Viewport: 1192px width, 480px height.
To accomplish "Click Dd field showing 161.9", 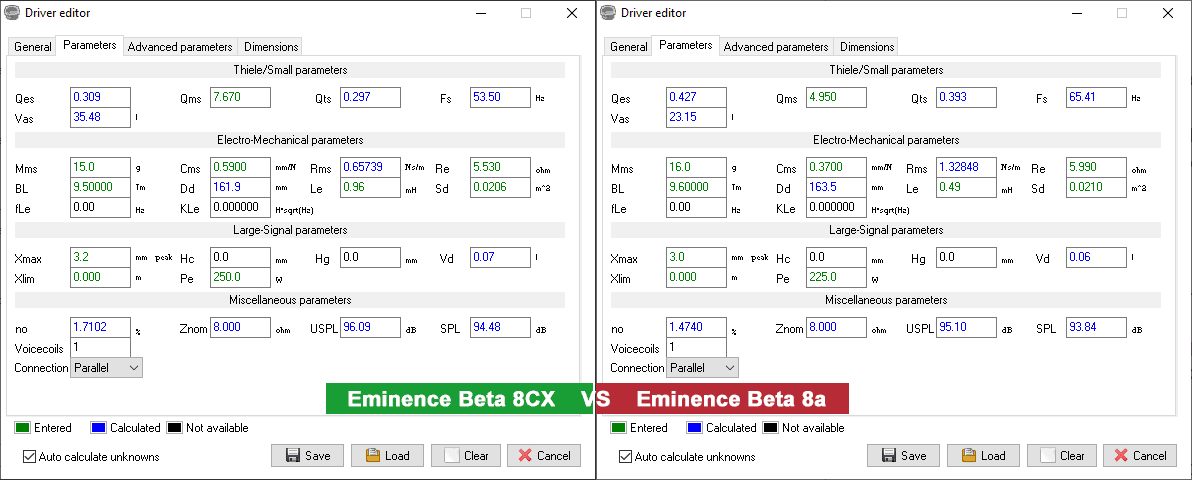I will pyautogui.click(x=240, y=187).
